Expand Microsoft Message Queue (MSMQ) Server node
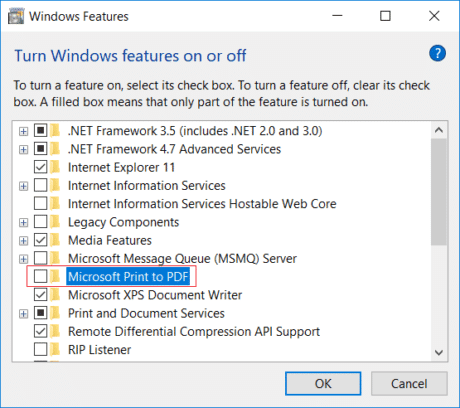The width and height of the screenshot is (460, 408). pos(23,259)
